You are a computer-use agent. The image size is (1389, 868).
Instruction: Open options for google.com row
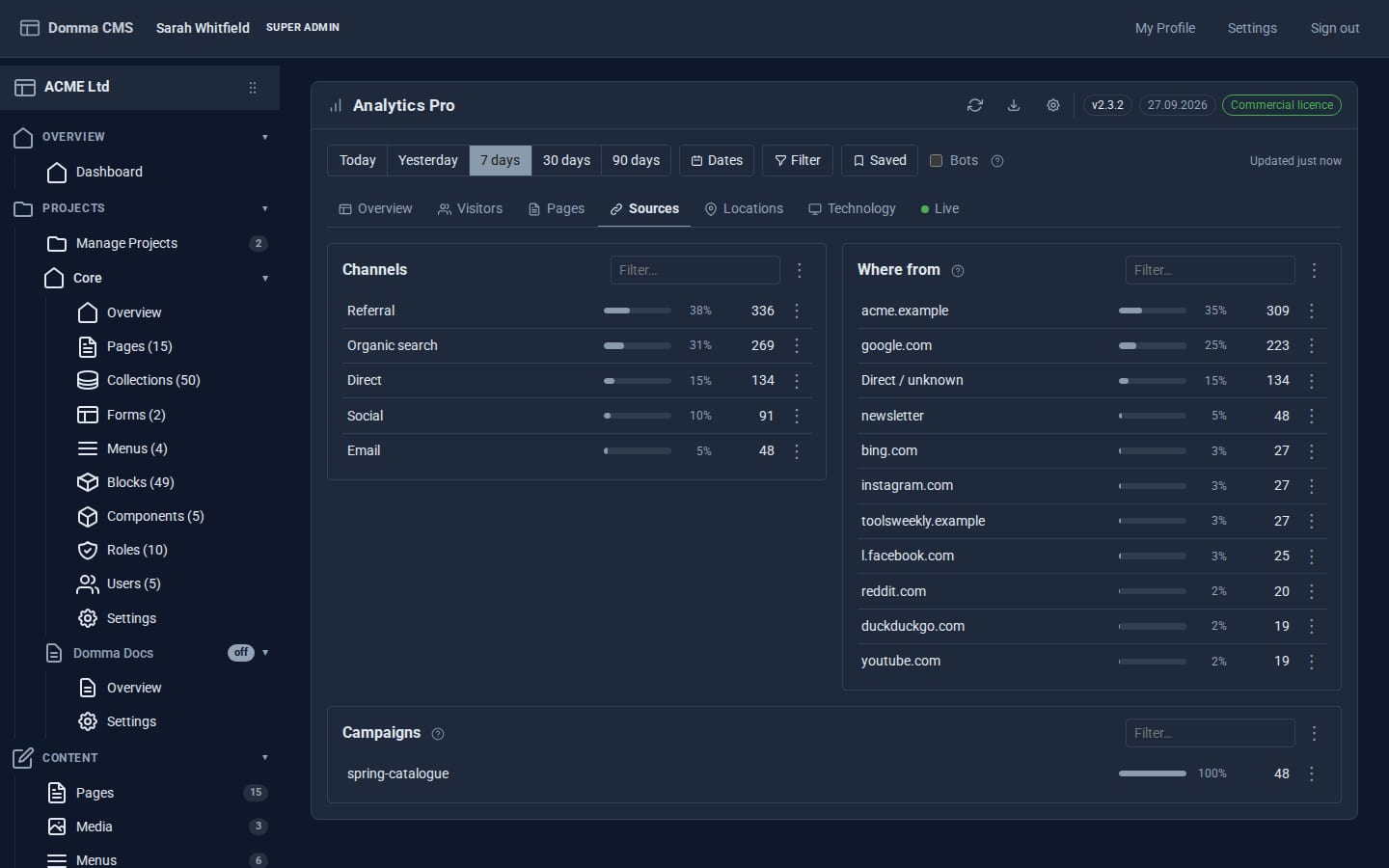1312,345
